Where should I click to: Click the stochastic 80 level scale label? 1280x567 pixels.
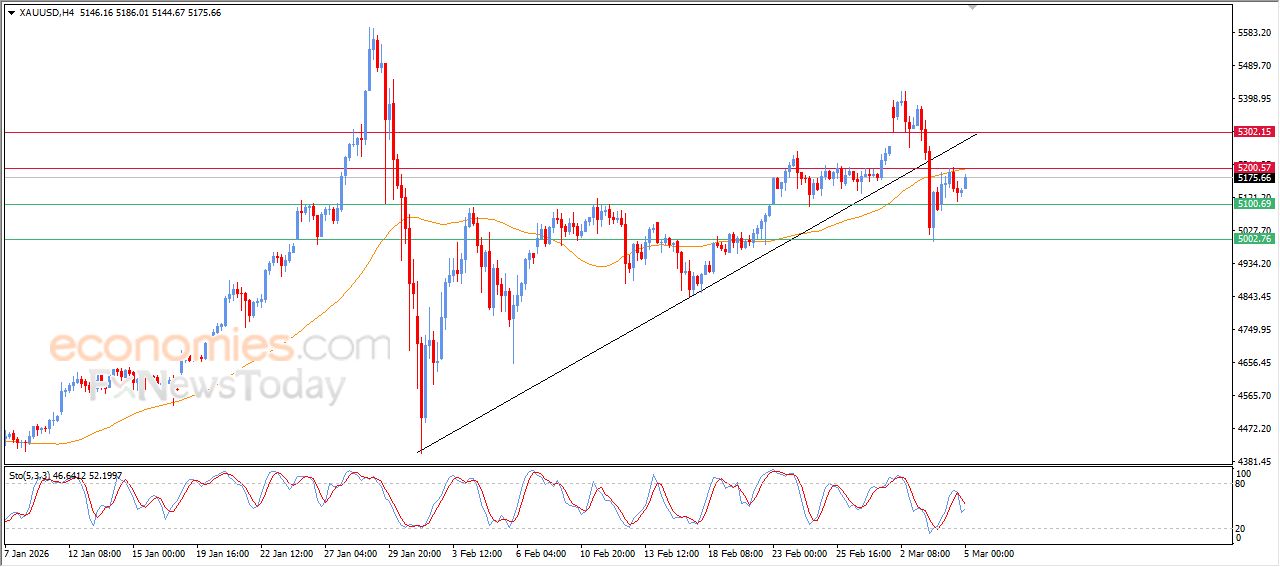pyautogui.click(x=1243, y=484)
